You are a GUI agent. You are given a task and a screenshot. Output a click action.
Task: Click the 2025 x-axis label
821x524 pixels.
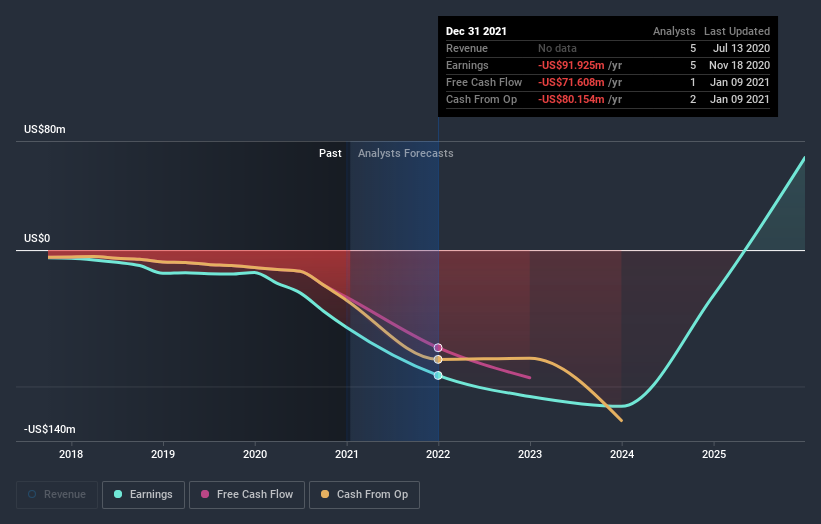point(714,454)
